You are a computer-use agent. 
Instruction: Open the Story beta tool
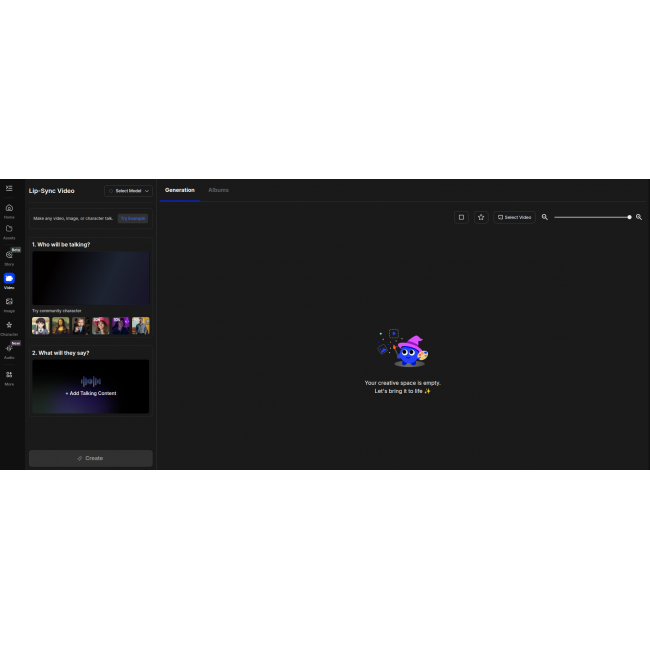coord(9,256)
